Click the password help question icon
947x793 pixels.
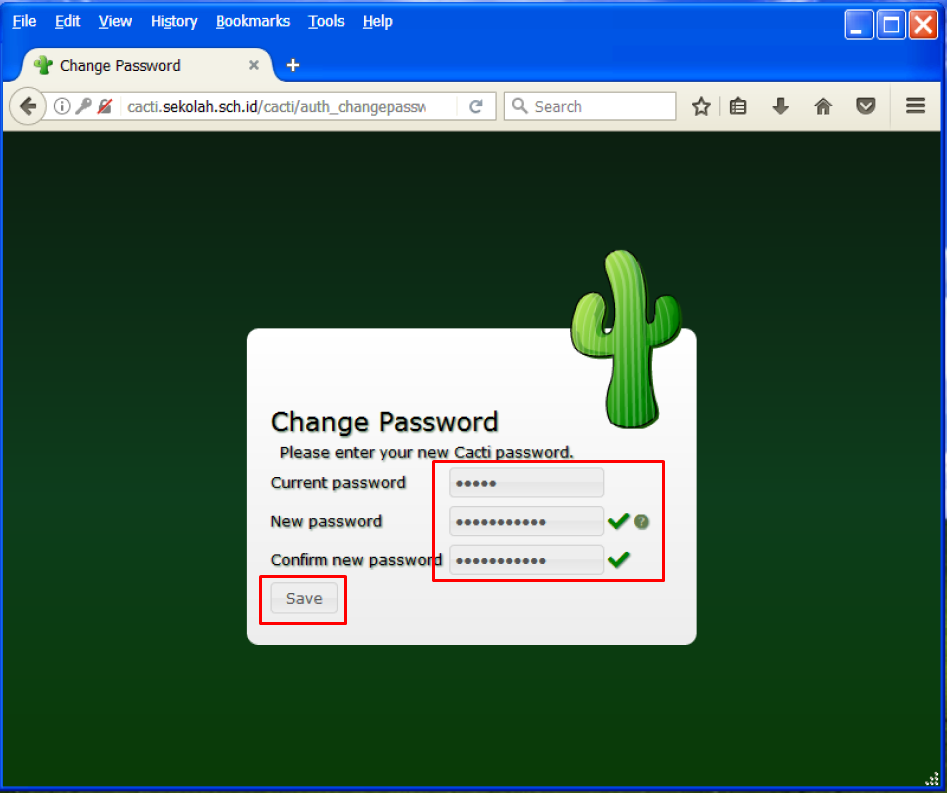642,521
